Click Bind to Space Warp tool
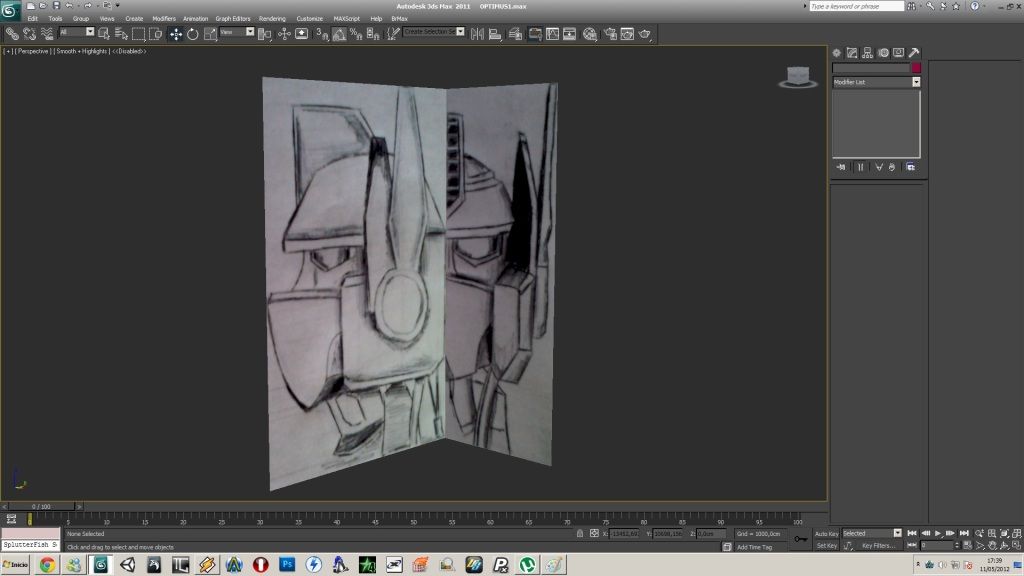The image size is (1024, 576). (47, 34)
